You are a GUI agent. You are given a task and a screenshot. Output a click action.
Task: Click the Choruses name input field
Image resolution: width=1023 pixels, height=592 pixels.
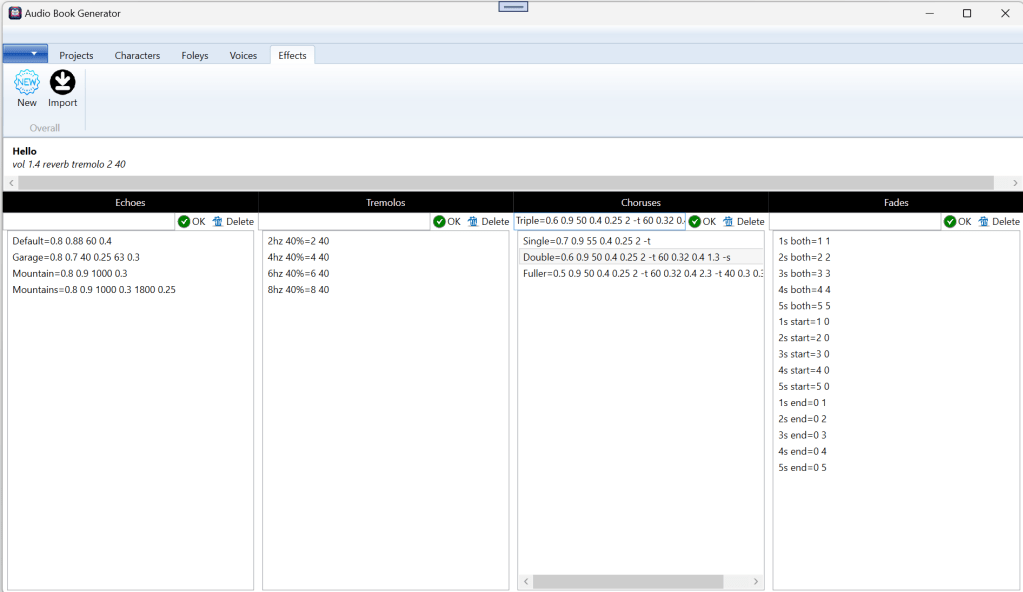click(600, 221)
